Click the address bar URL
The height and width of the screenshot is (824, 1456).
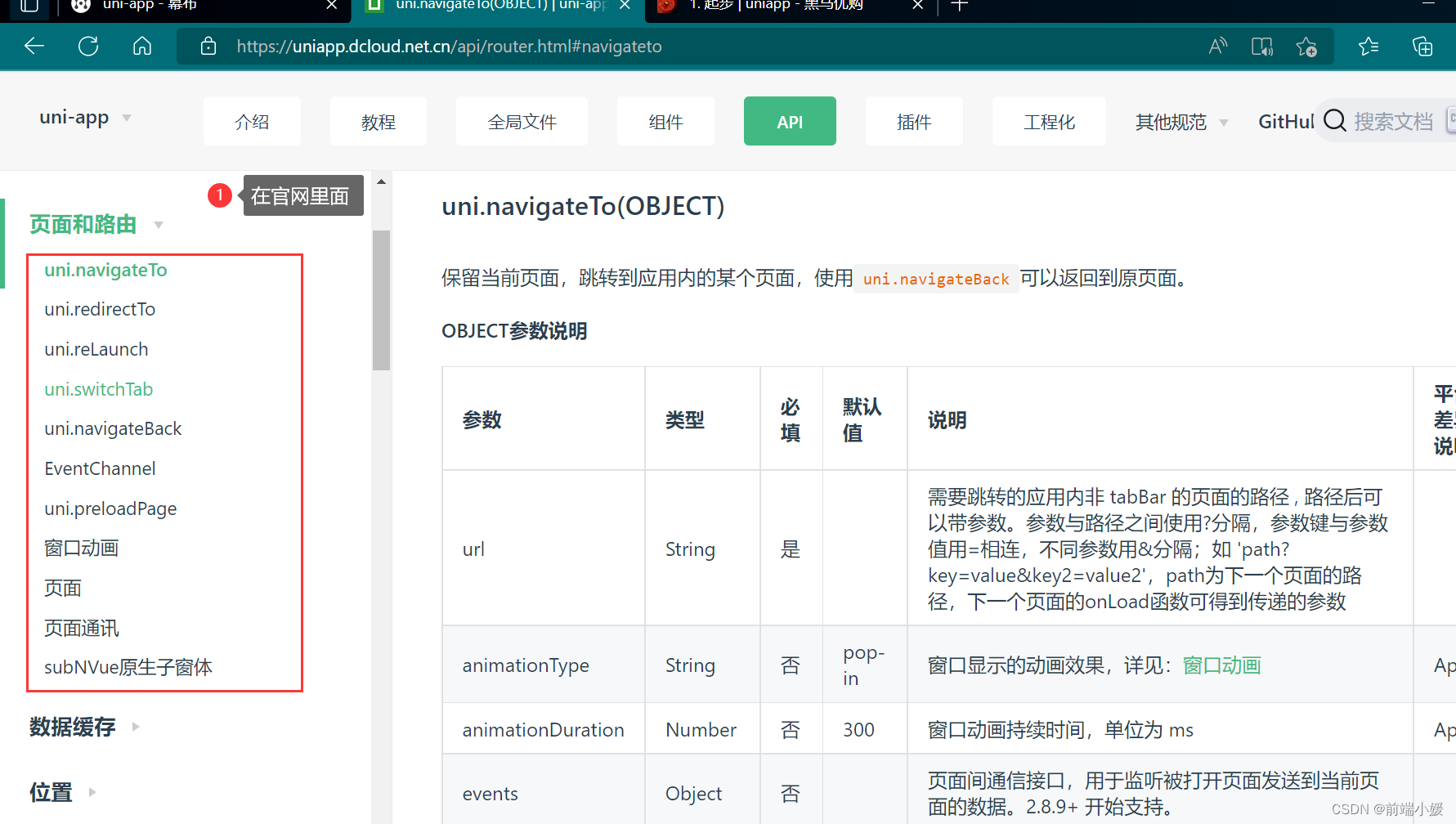coord(449,47)
